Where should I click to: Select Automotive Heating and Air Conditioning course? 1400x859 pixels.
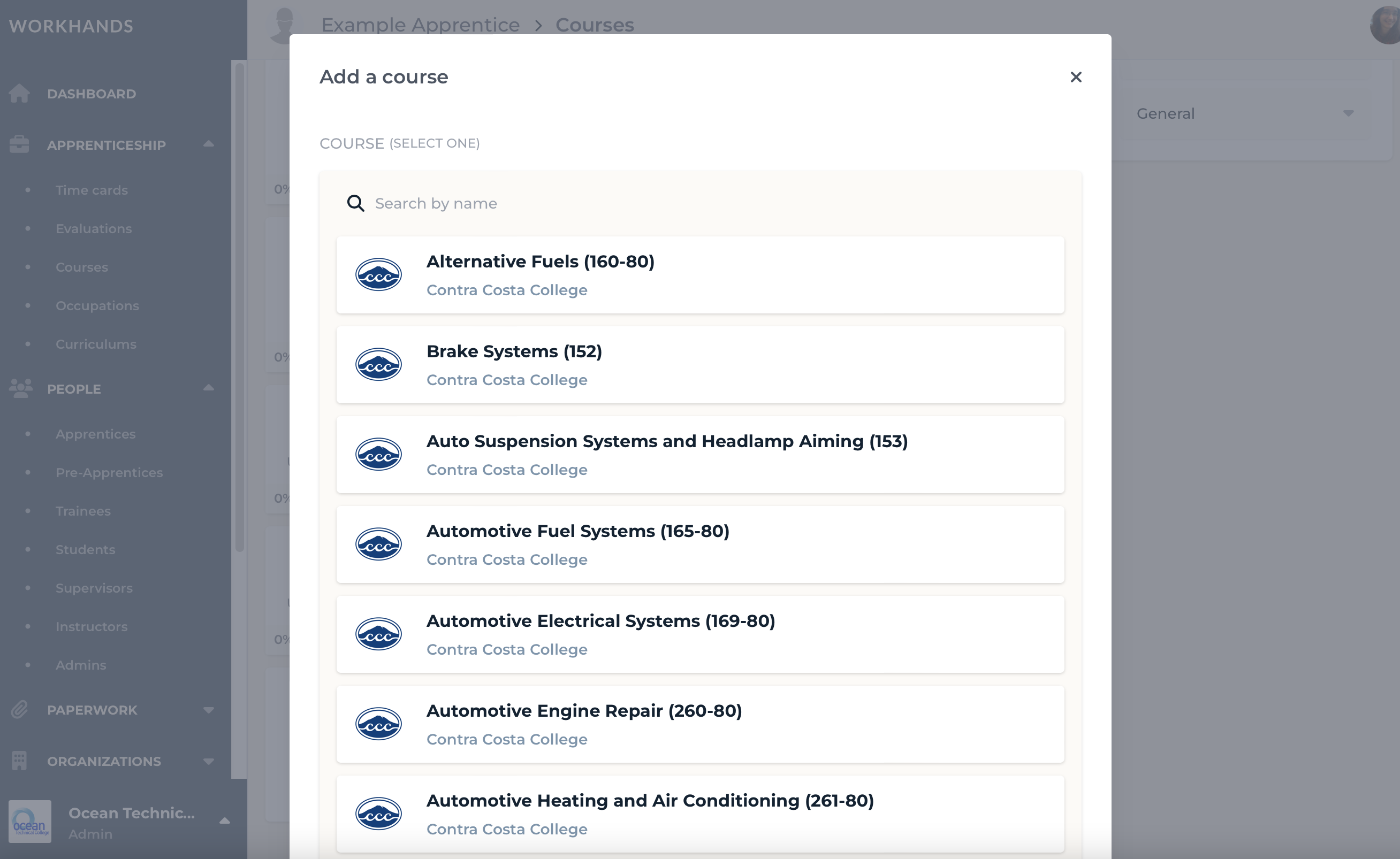click(x=701, y=814)
